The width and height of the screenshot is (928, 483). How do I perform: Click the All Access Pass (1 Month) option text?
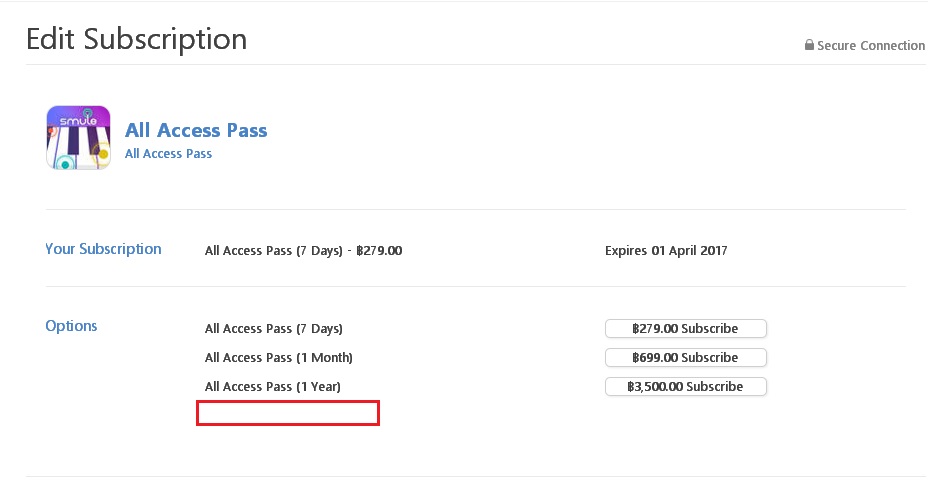pos(278,358)
